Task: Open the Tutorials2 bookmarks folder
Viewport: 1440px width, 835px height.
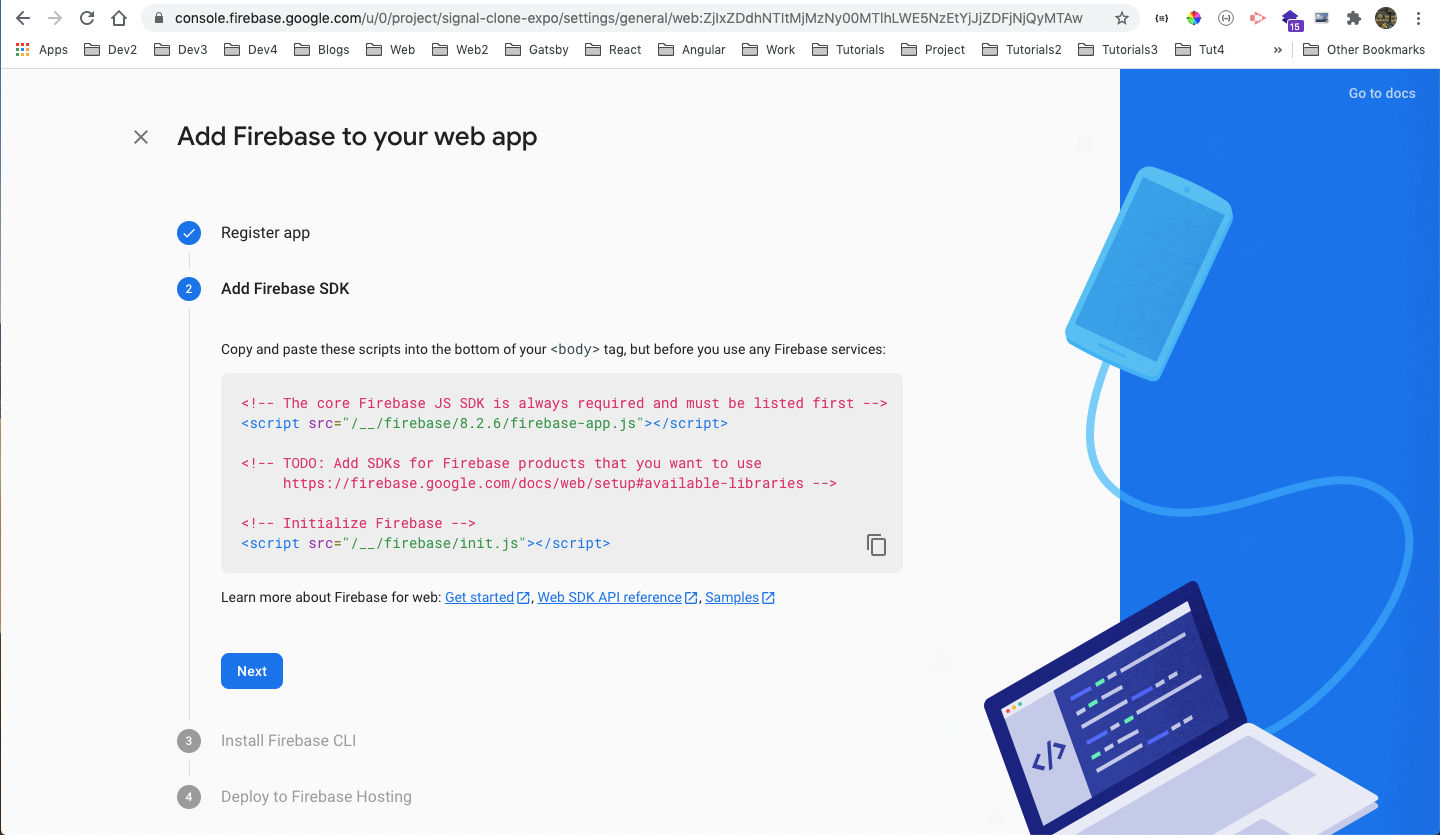Action: [1022, 49]
